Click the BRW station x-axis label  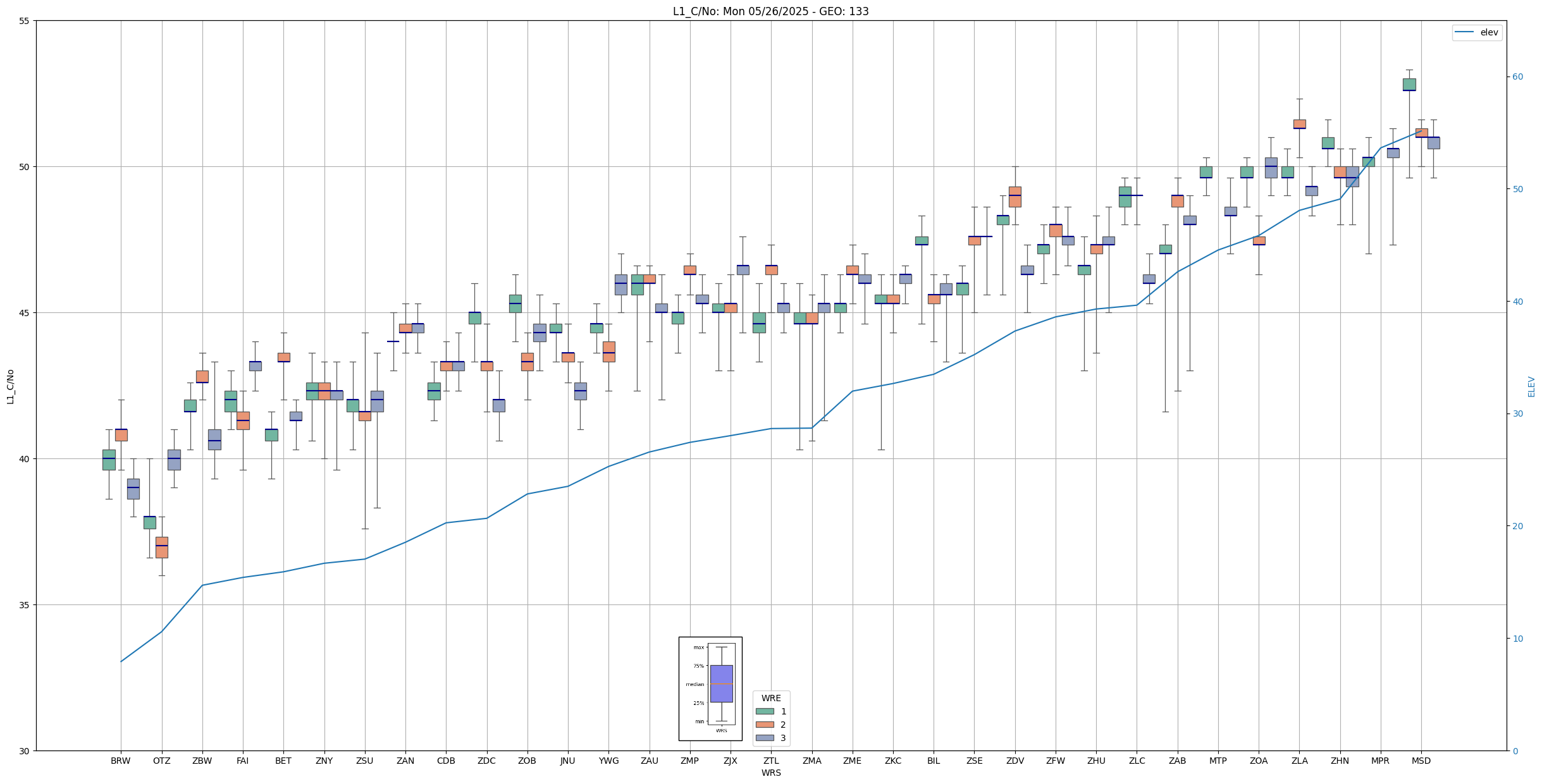coord(120,761)
